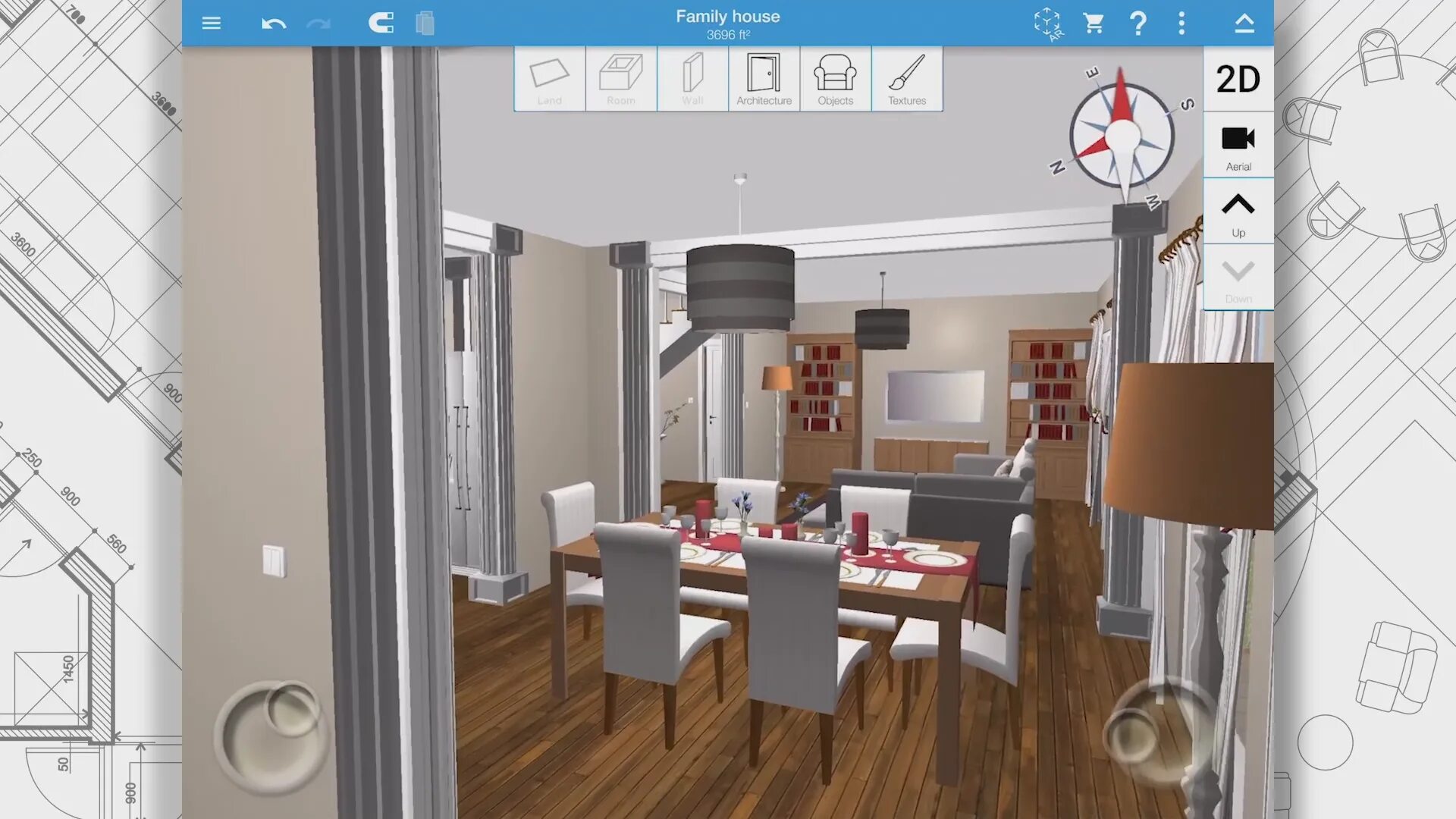This screenshot has height=819, width=1456.
Task: Open the hamburger menu
Action: click(211, 22)
